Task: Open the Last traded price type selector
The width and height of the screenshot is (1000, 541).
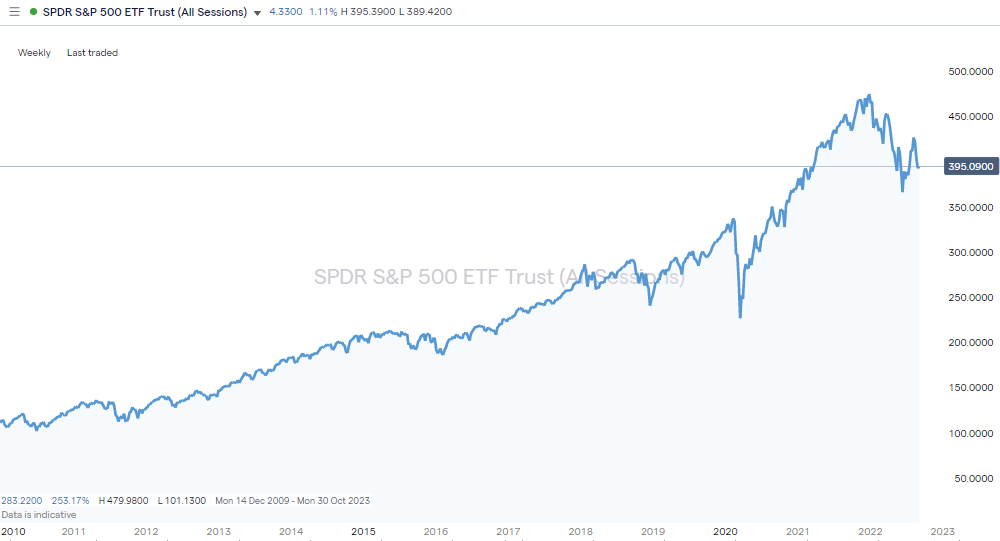Action: pos(92,53)
